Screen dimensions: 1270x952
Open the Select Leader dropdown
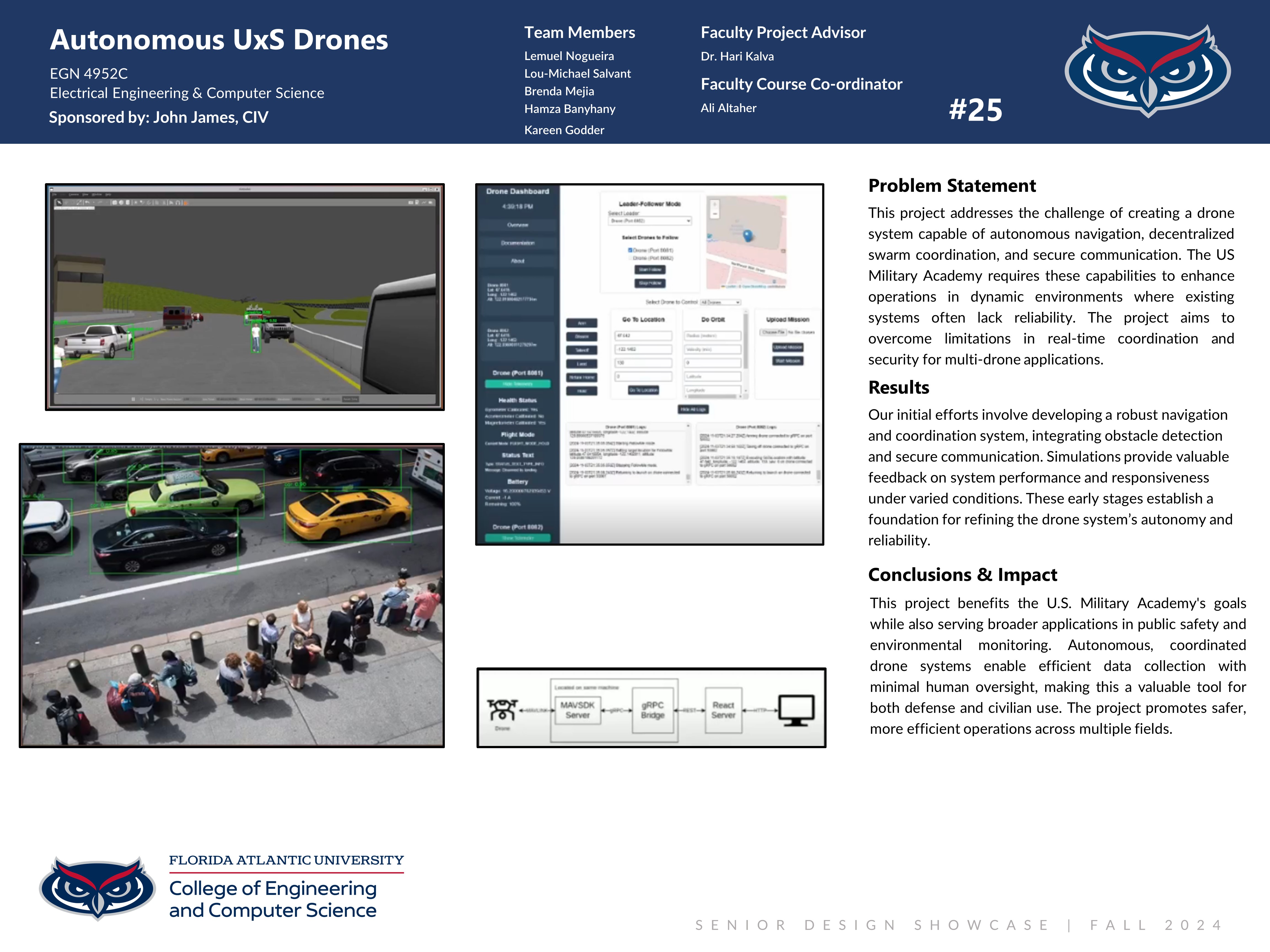click(x=650, y=221)
